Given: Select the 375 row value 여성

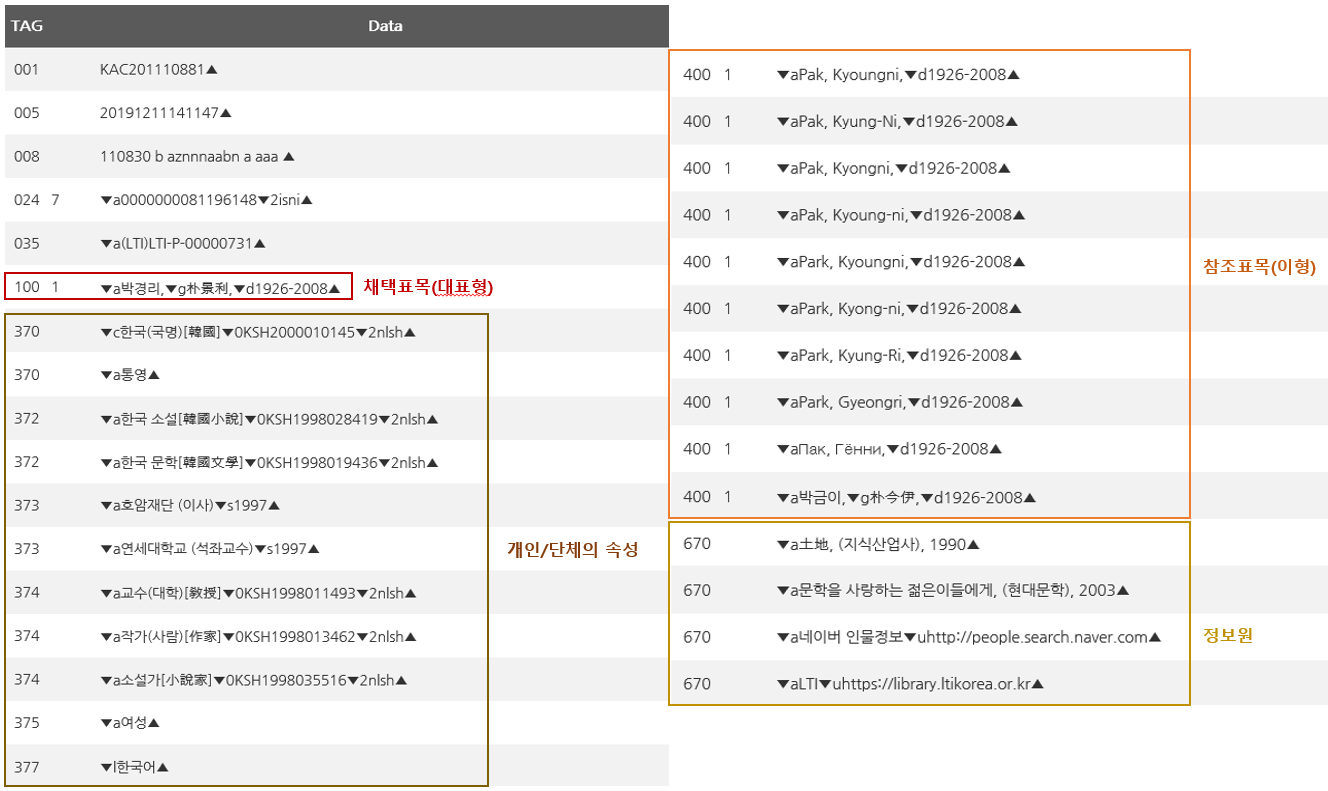Looking at the screenshot, I should [130, 722].
